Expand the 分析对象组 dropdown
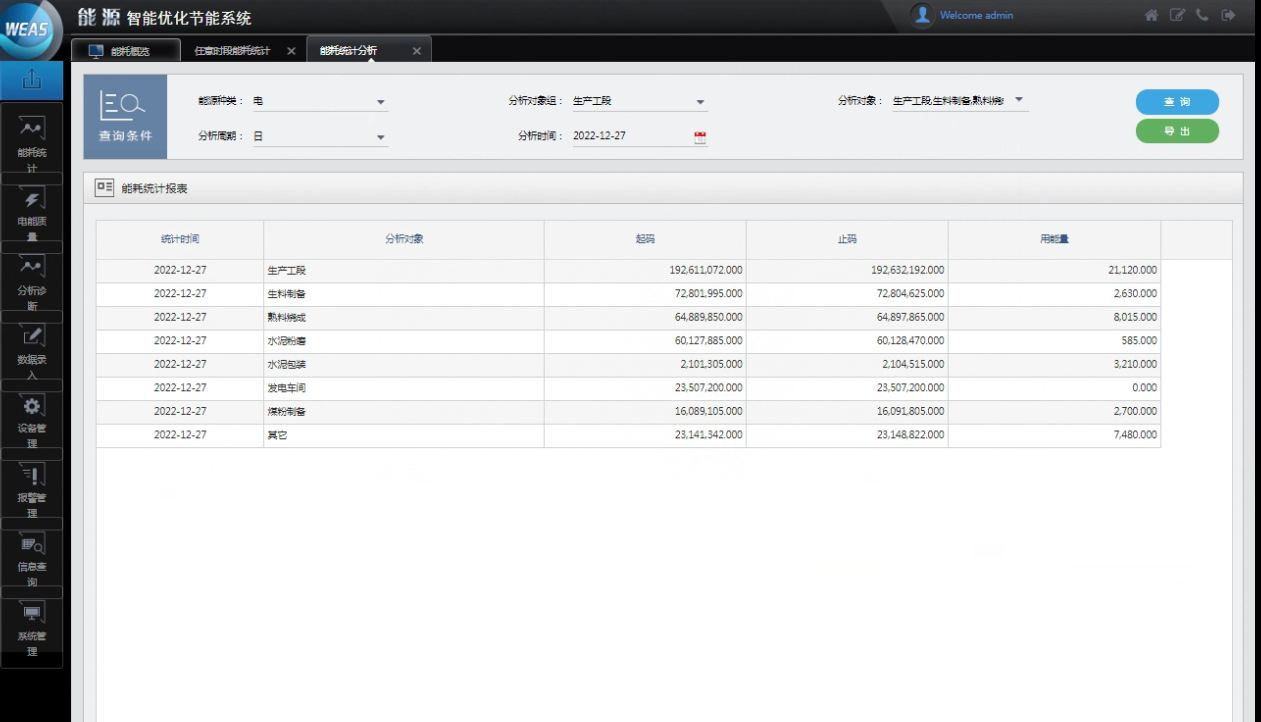Image resolution: width=1261 pixels, height=722 pixels. (x=700, y=102)
